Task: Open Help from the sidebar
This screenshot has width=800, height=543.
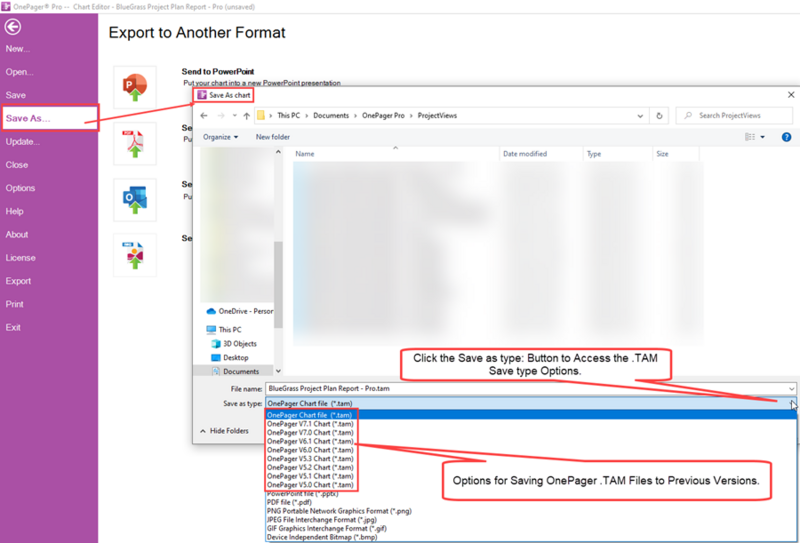Action: tap(14, 211)
